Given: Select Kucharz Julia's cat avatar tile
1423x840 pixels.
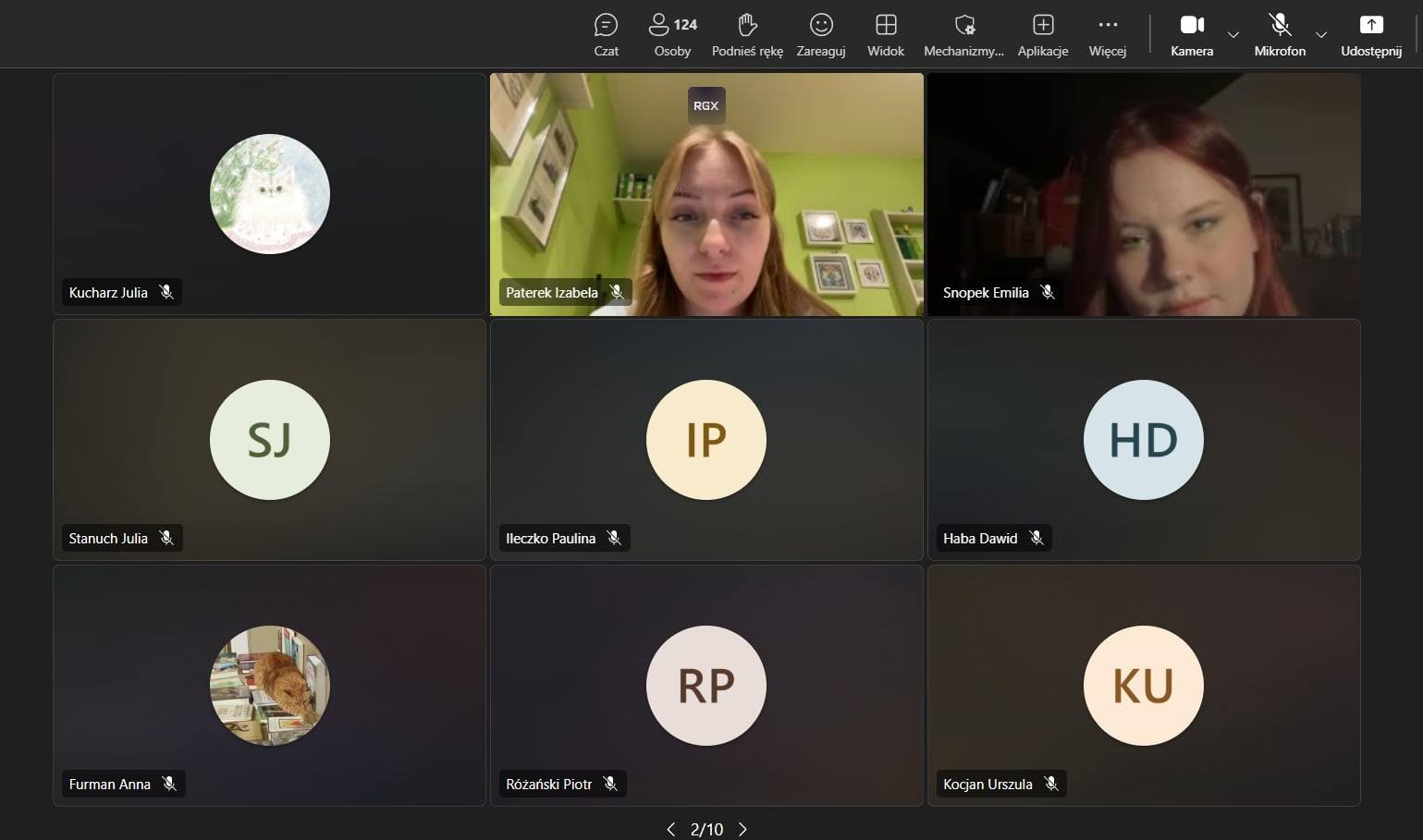Looking at the screenshot, I should 269,194.
